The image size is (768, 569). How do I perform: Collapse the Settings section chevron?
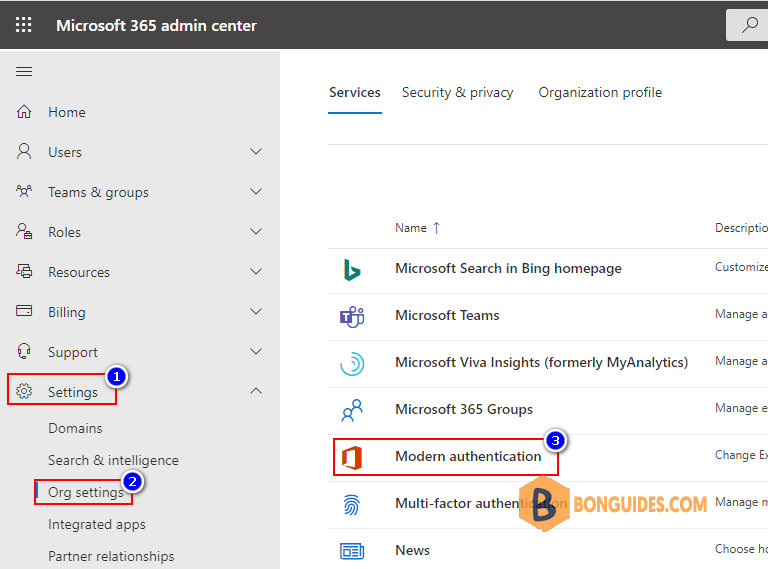click(256, 391)
